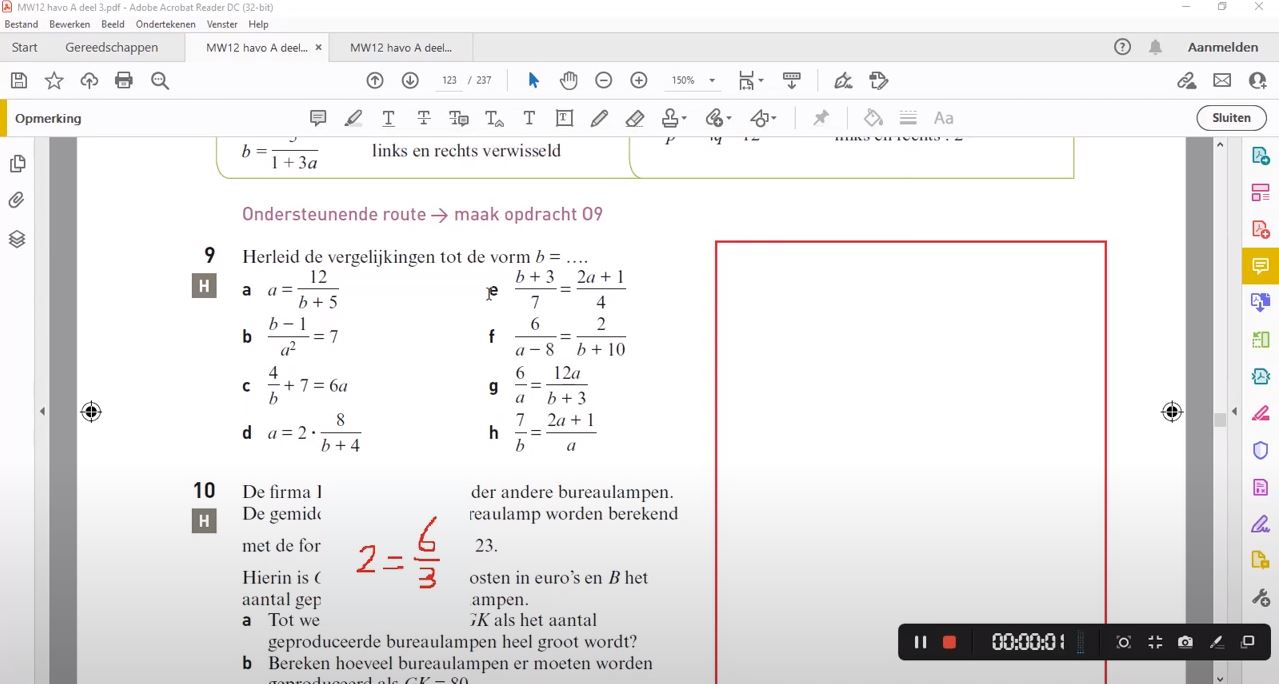Click the cloud upload icon

click(x=89, y=81)
